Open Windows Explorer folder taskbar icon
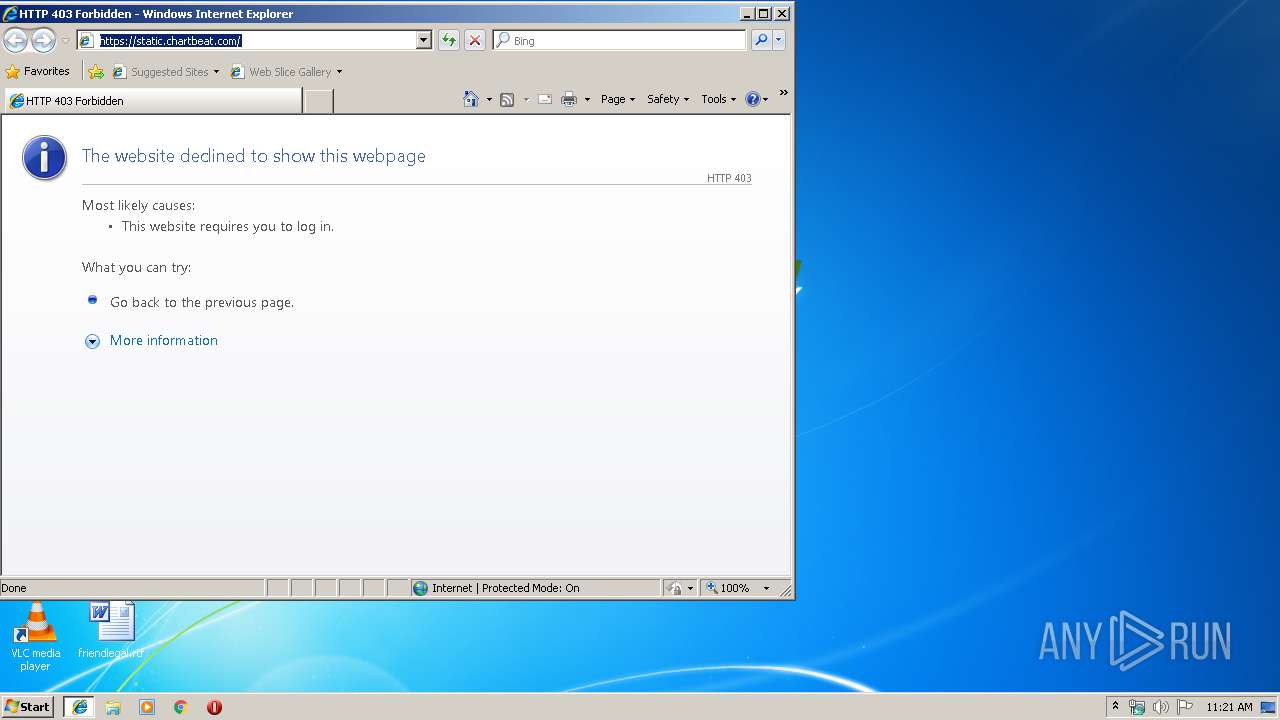The image size is (1280, 720). pyautogui.click(x=113, y=707)
